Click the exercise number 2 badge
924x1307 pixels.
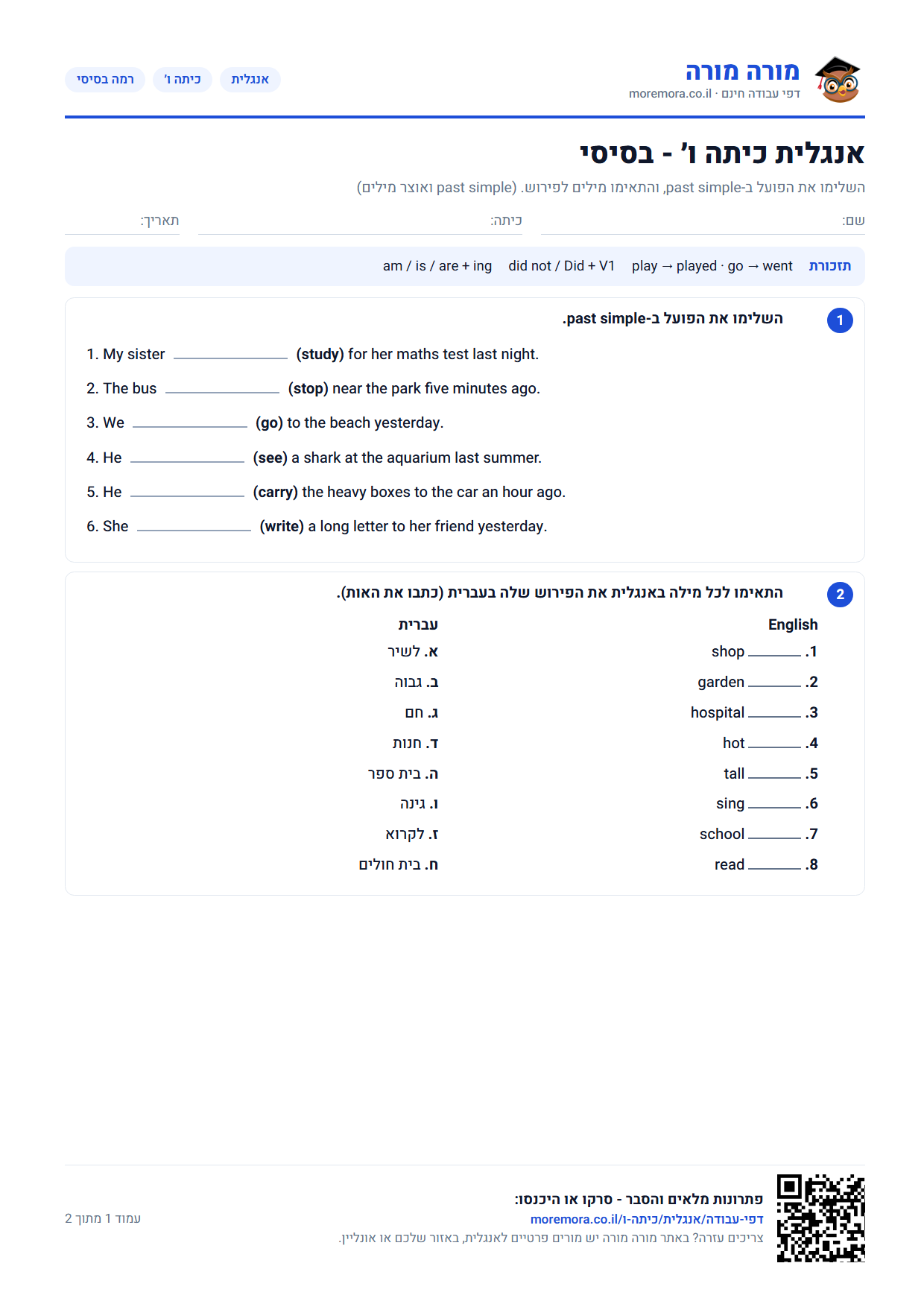[x=840, y=595]
